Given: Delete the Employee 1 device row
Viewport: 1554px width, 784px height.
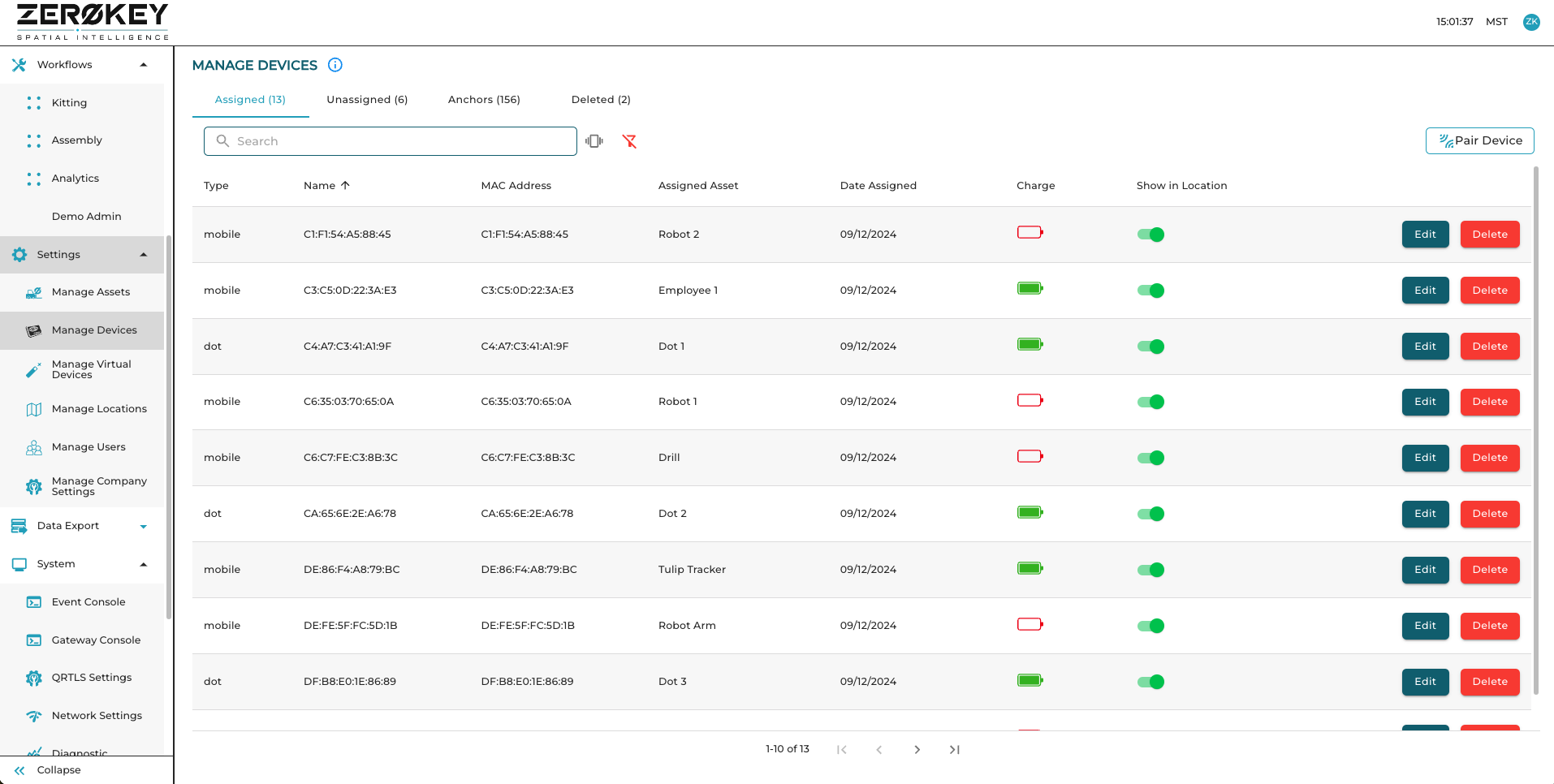Looking at the screenshot, I should (x=1489, y=291).
